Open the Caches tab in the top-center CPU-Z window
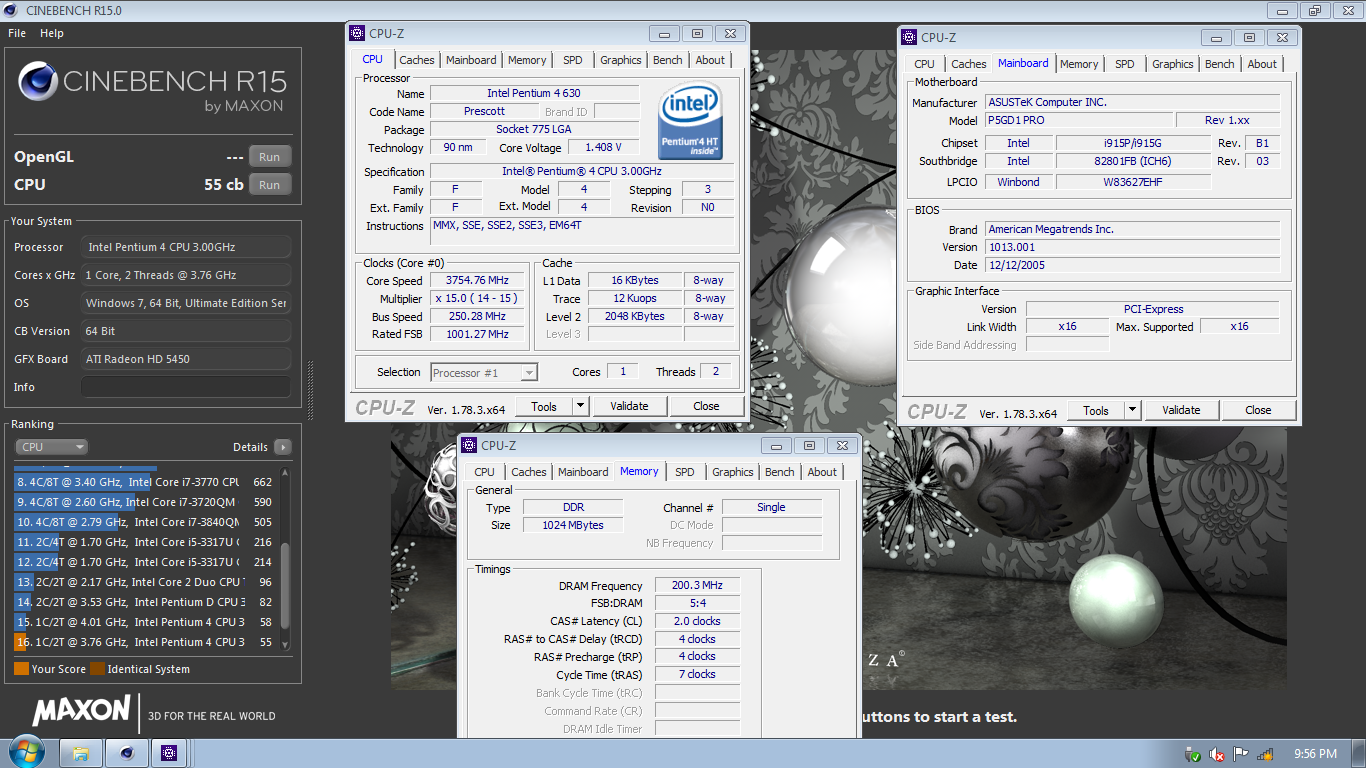 [417, 60]
